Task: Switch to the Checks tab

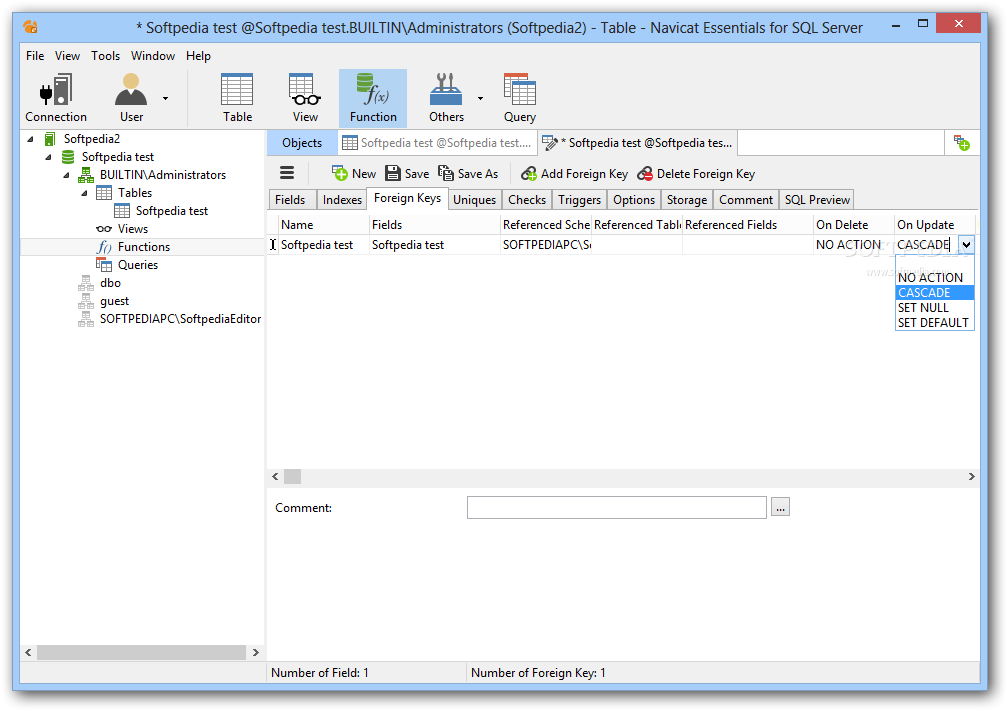Action: click(526, 200)
